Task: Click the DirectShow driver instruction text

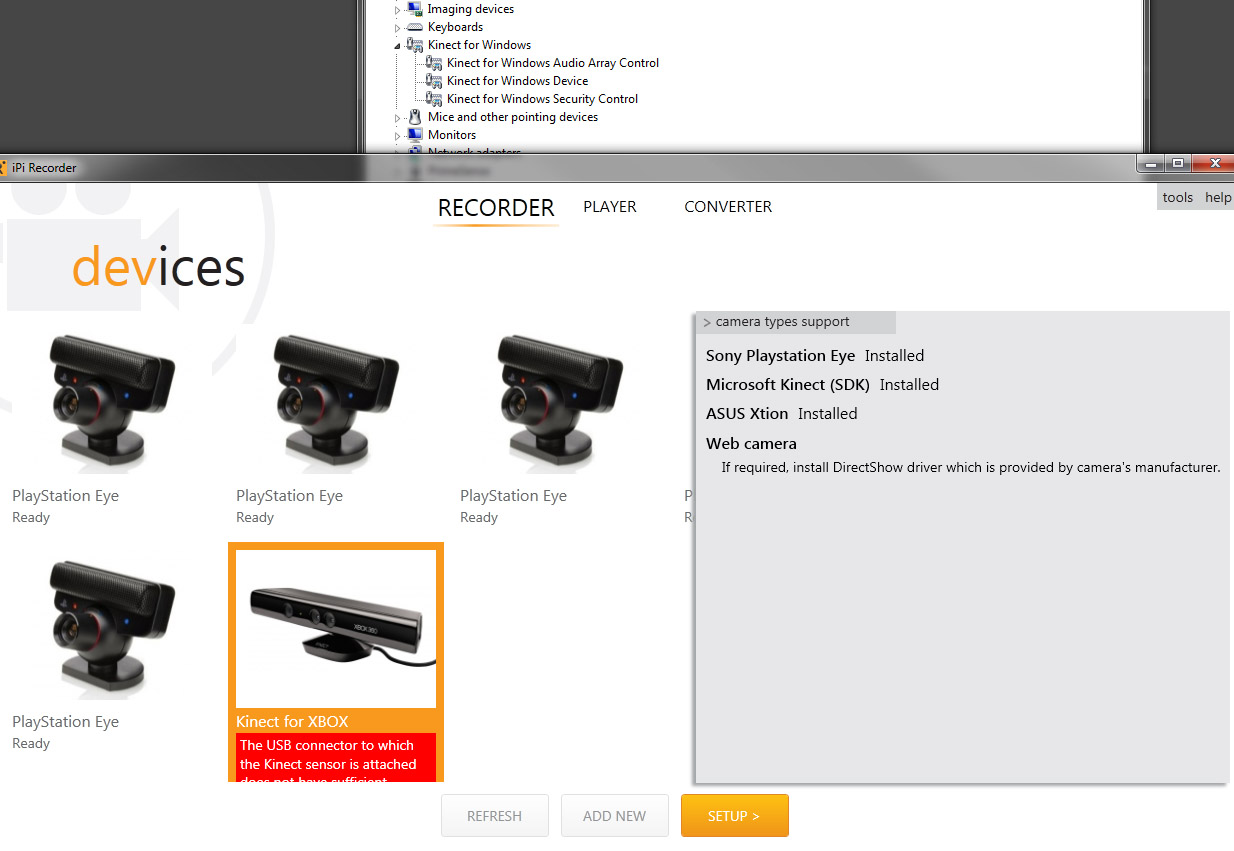Action: tap(971, 467)
